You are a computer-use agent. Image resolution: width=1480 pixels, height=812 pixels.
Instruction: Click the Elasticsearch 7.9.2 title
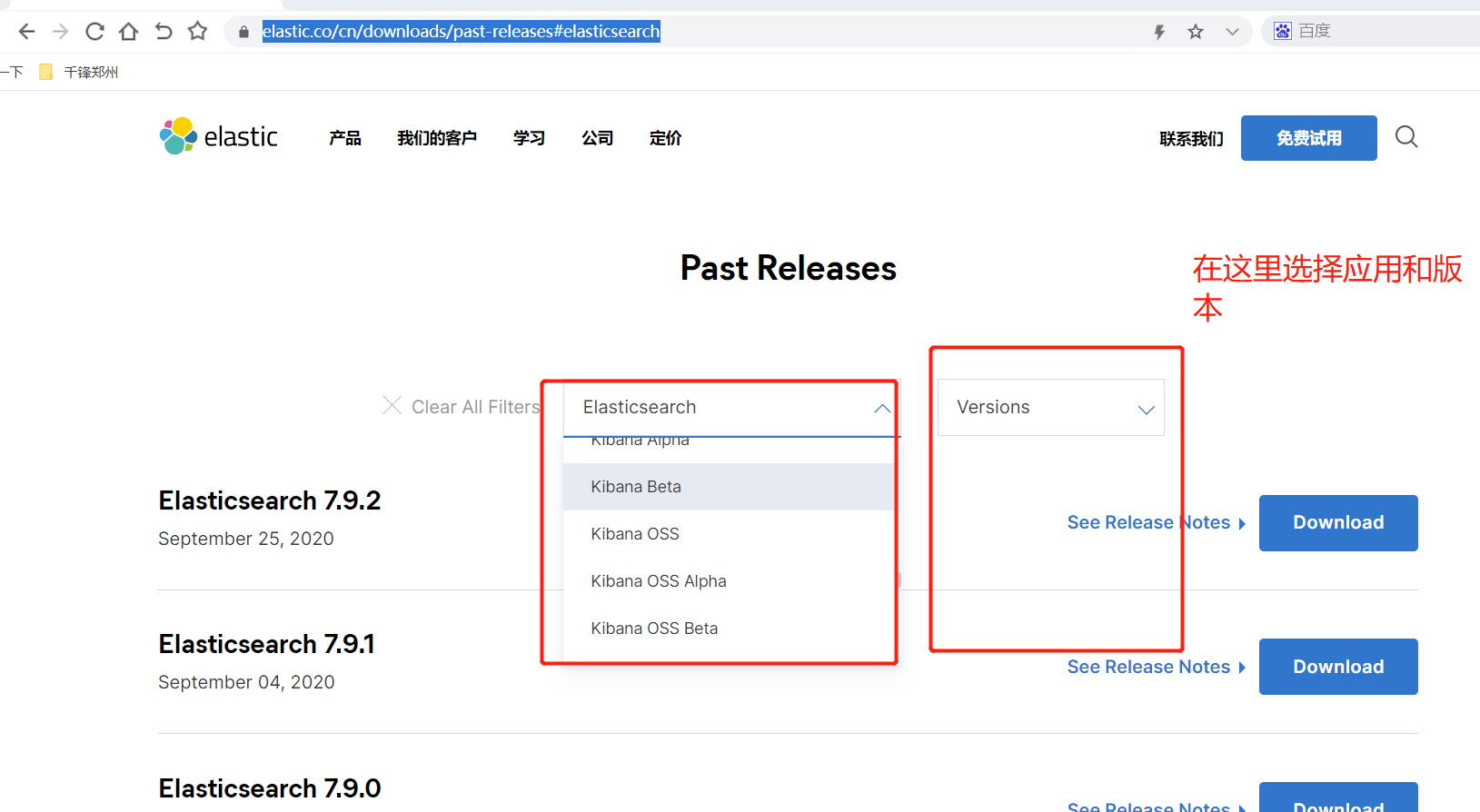point(270,500)
